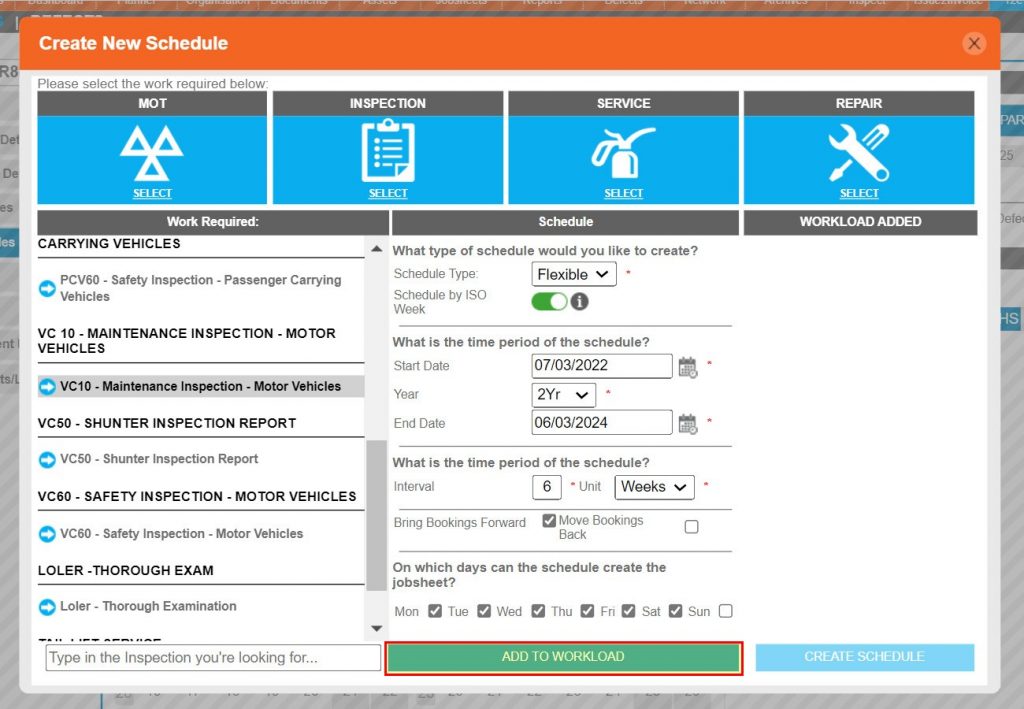1024x709 pixels.
Task: Open the Schedule Type dropdown
Action: [x=573, y=274]
